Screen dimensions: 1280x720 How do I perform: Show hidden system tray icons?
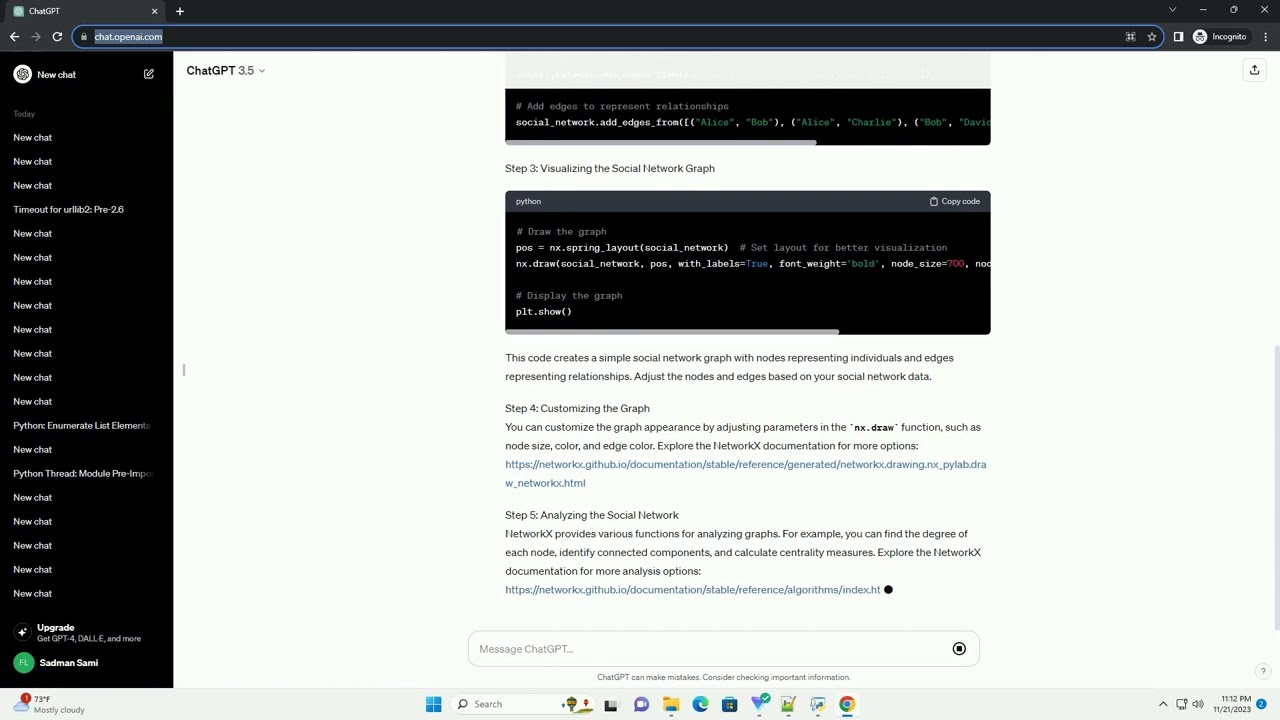pos(1163,704)
